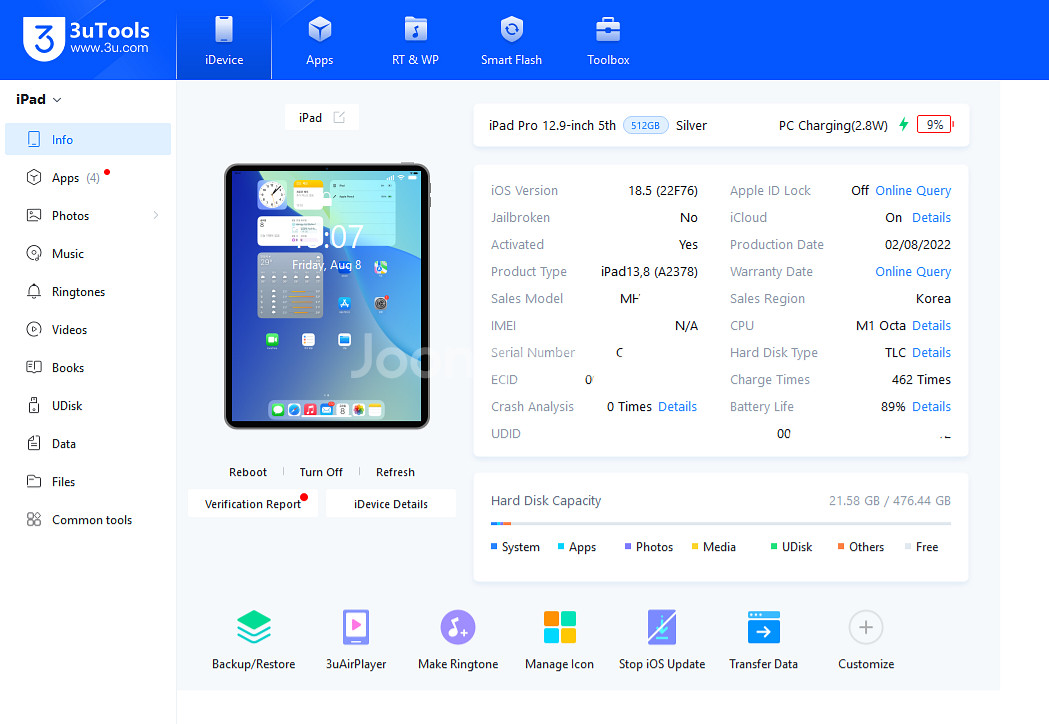Click the Free legend swatch

click(908, 547)
